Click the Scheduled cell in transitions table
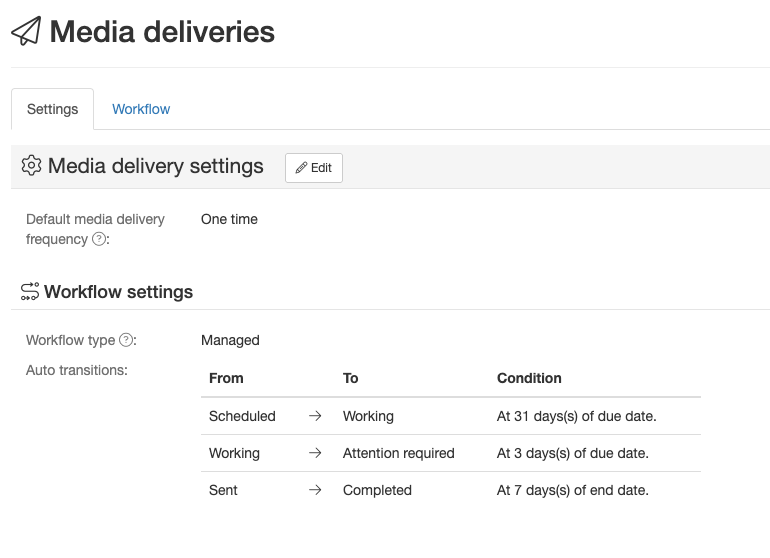This screenshot has width=770, height=558. click(242, 416)
